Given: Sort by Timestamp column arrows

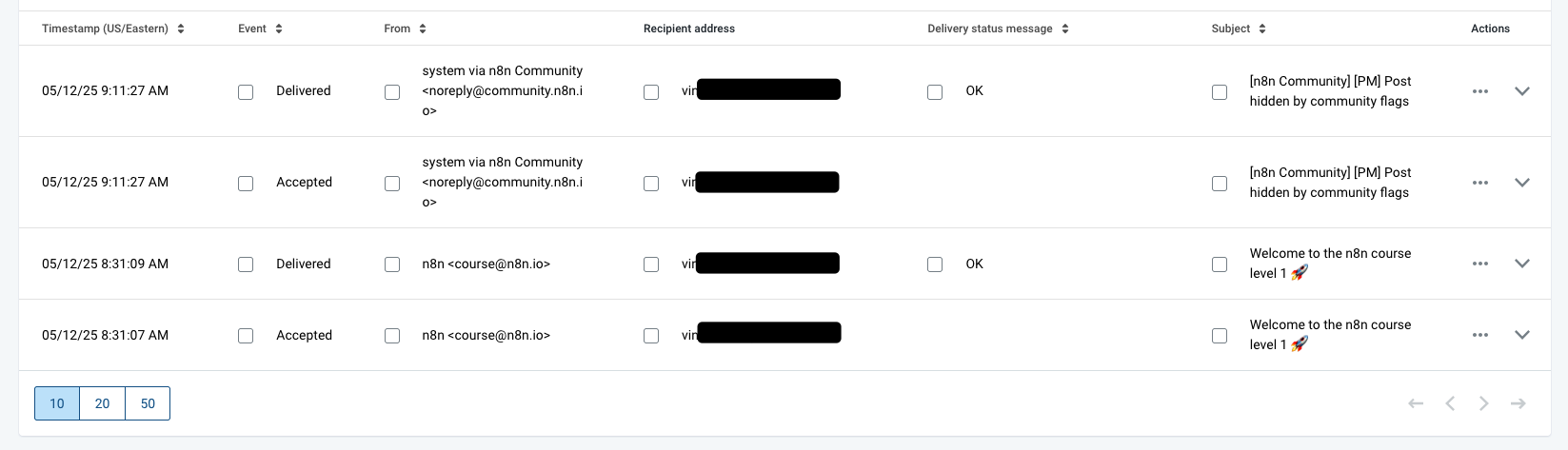Looking at the screenshot, I should (x=181, y=29).
